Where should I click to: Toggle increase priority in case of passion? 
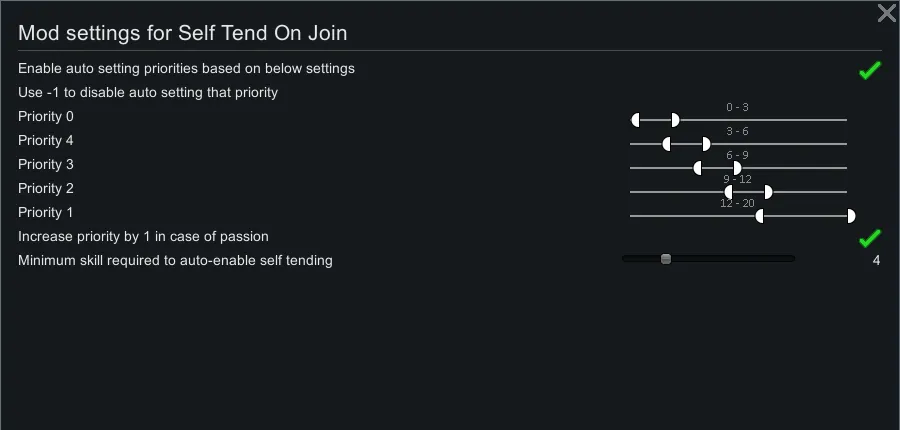[869, 238]
